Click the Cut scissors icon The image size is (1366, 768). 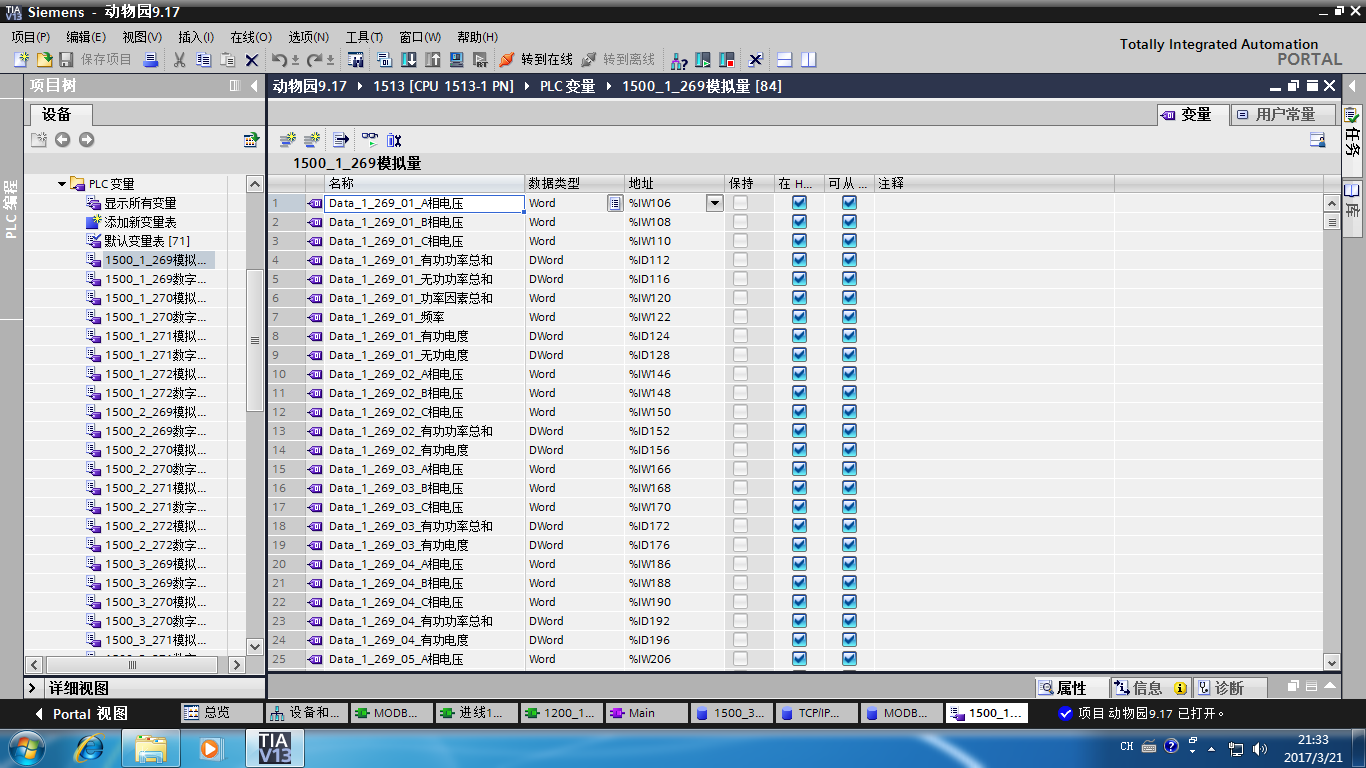tap(179, 60)
